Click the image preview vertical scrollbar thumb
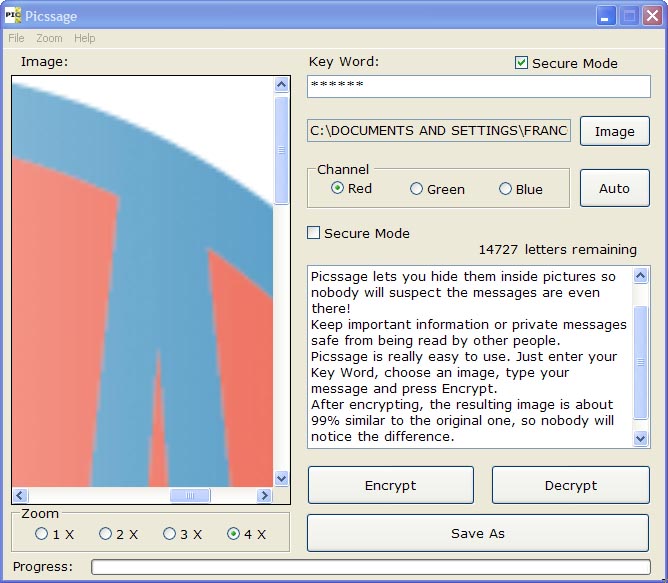 [x=281, y=150]
